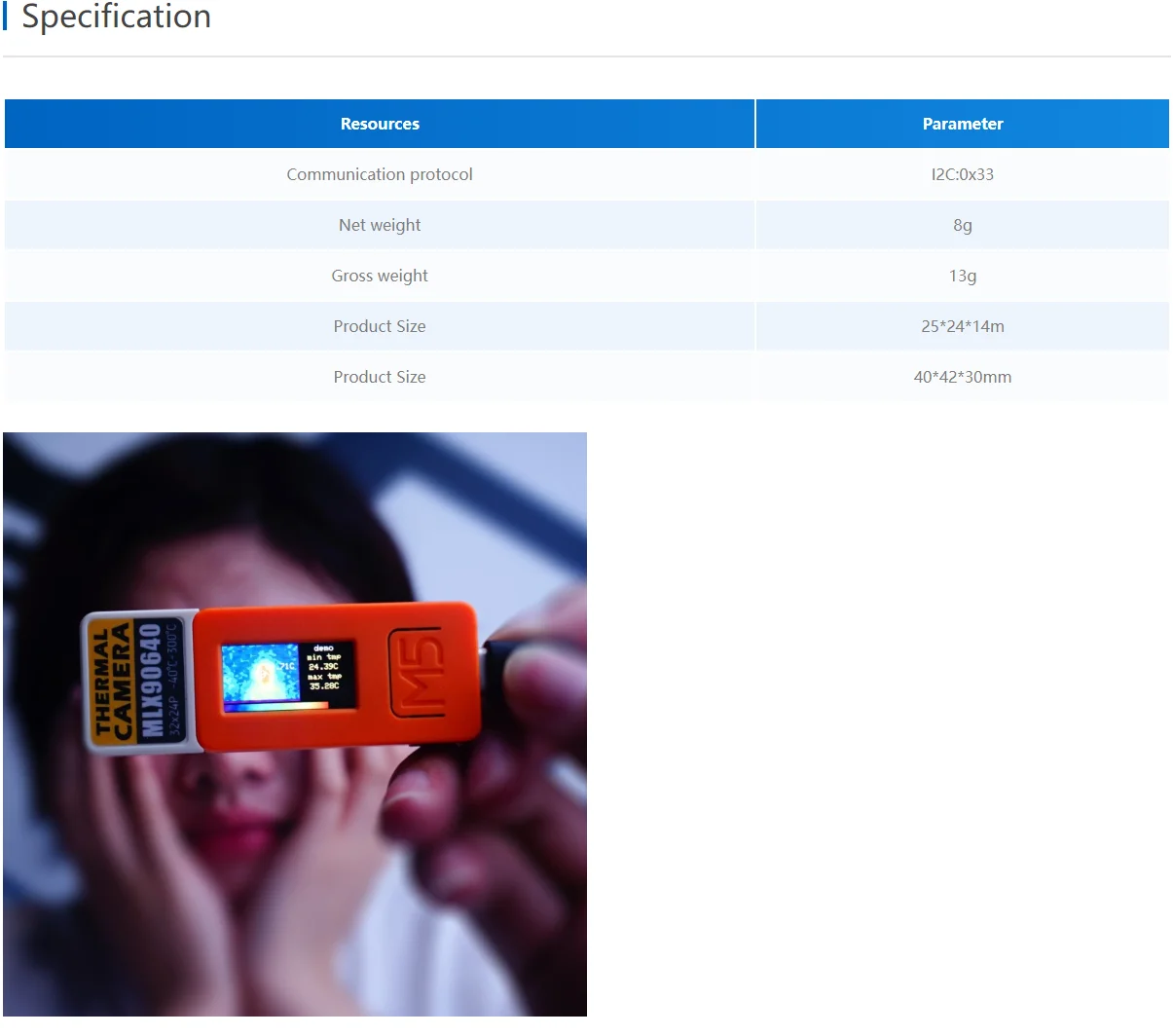
Task: Click the thermal heatmap on device screen
Action: click(259, 672)
